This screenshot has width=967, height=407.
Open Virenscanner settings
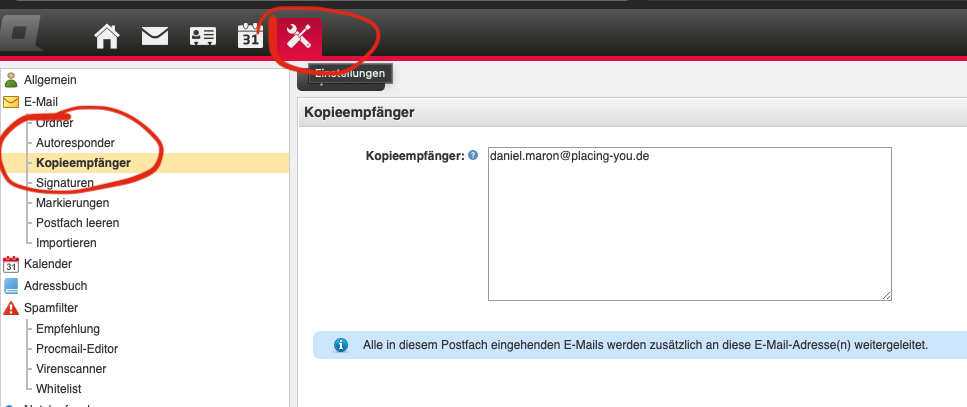71,369
